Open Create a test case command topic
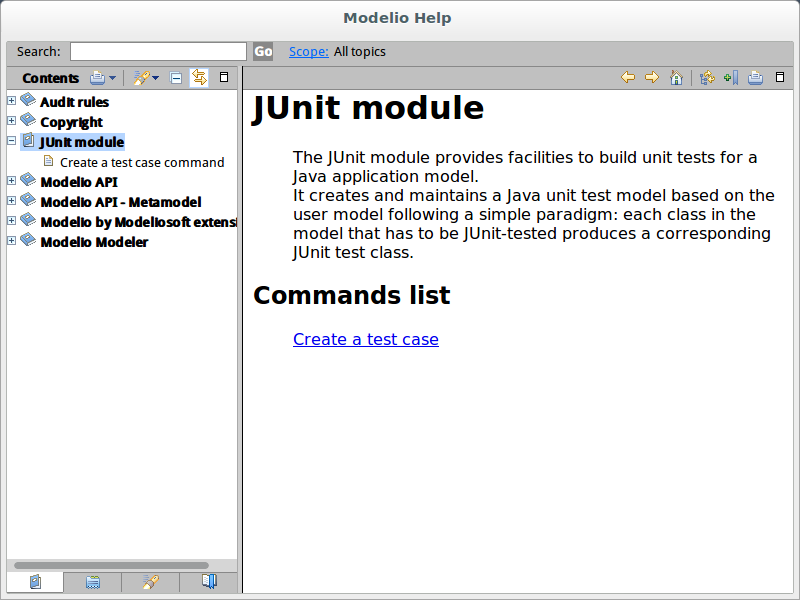800x600 pixels. tap(142, 162)
